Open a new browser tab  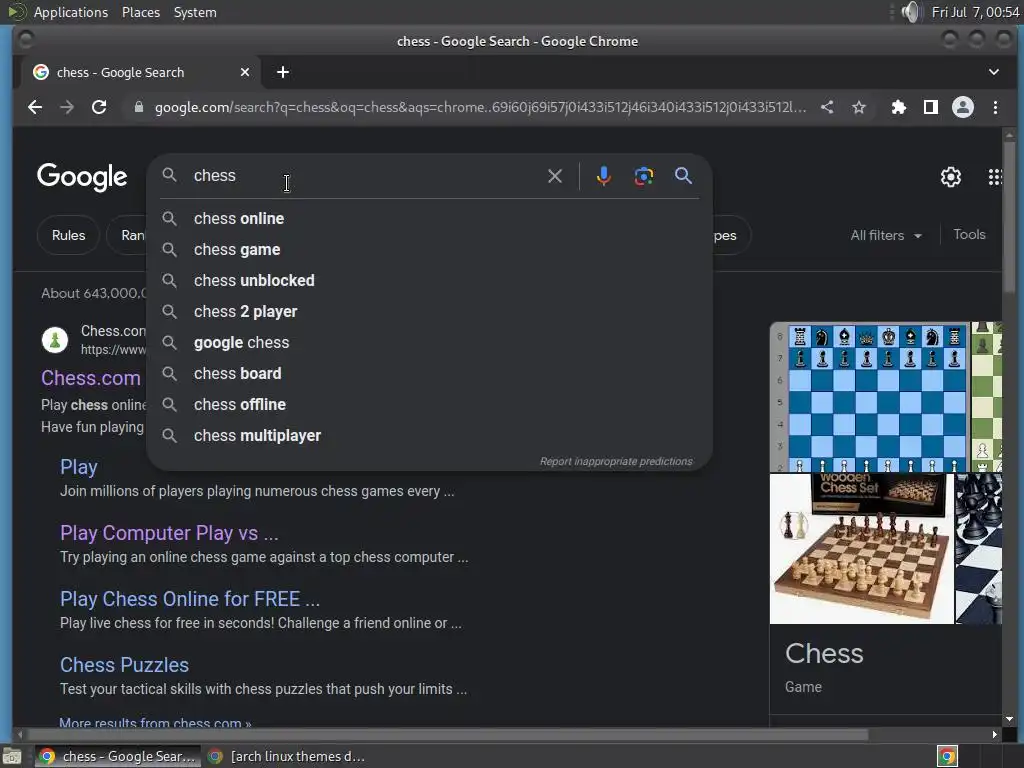283,72
